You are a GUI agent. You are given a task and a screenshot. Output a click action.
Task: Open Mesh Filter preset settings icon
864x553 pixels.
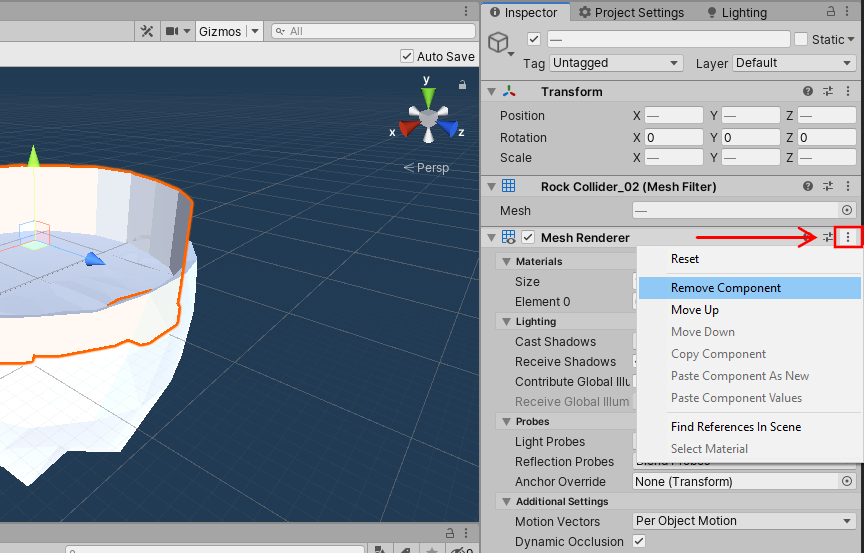point(828,186)
